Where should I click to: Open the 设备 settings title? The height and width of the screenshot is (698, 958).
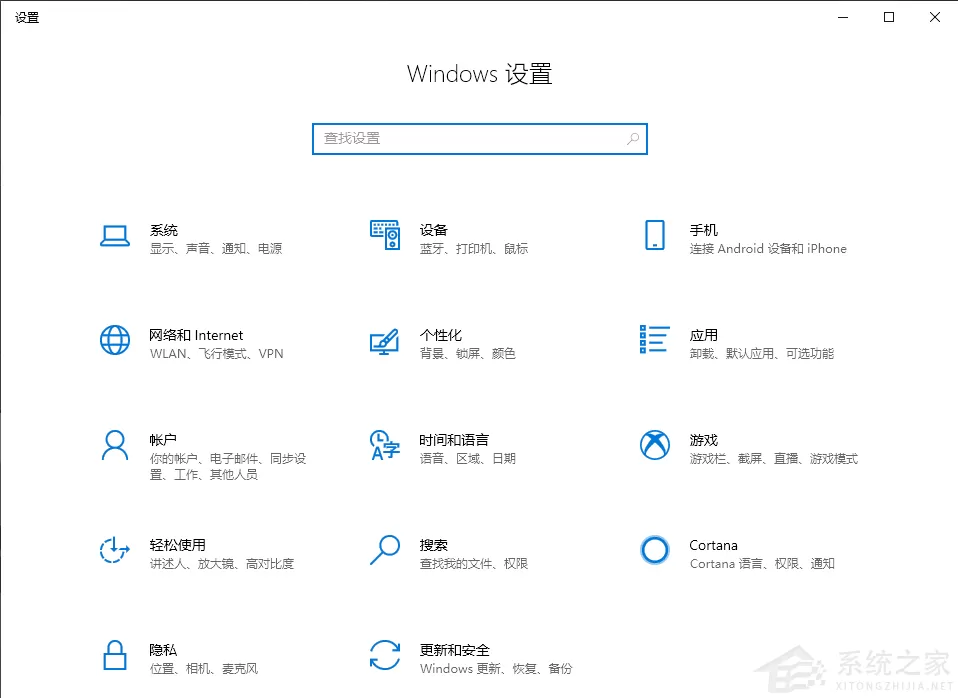coord(434,230)
